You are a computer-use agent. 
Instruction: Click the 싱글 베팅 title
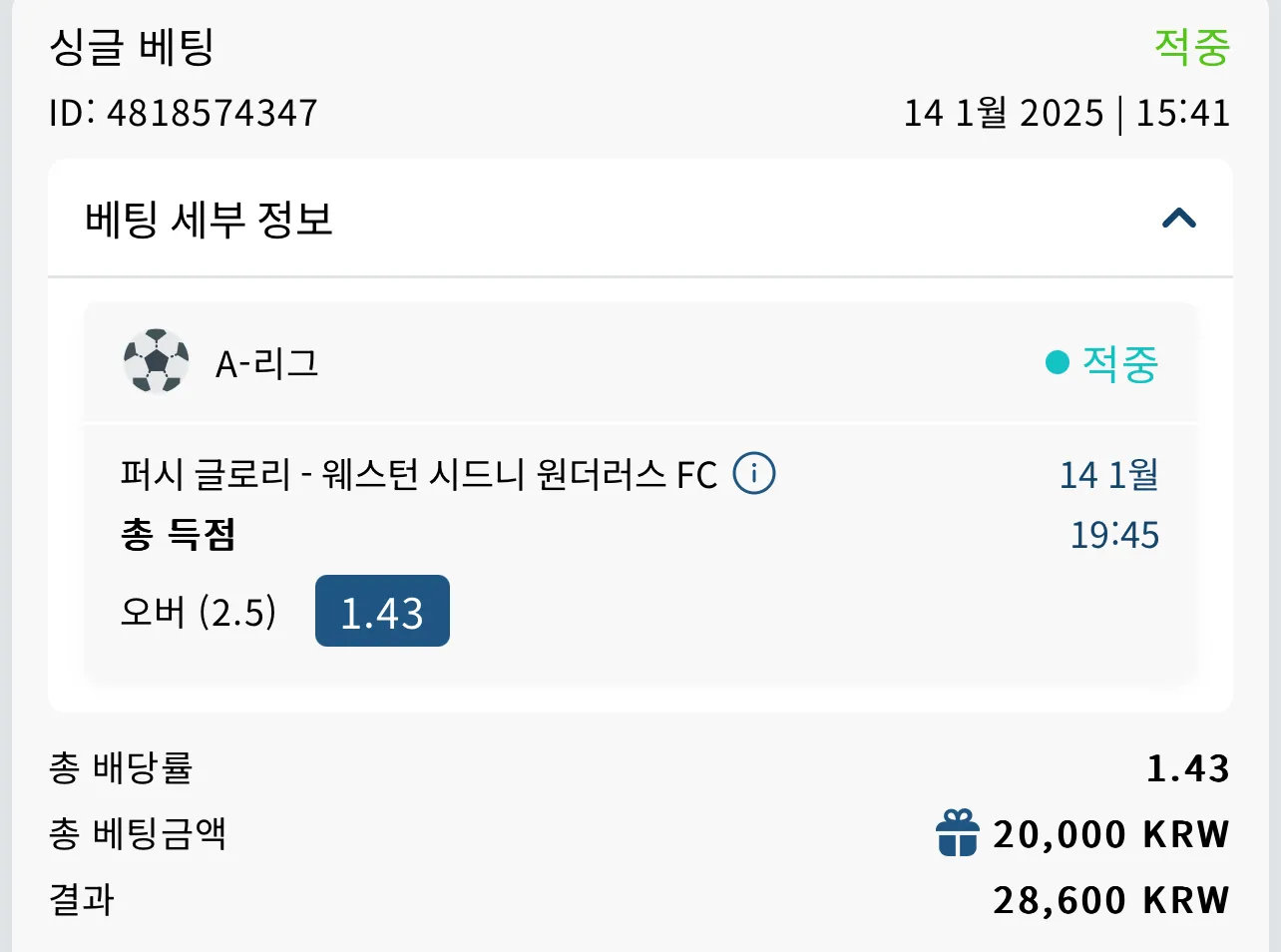132,47
